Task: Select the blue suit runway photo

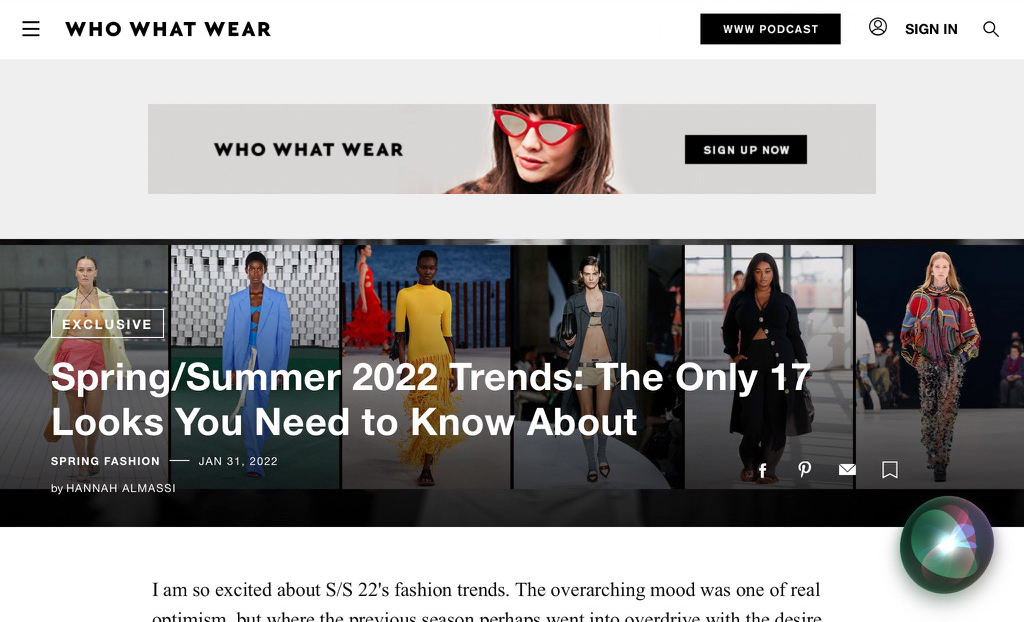Action: tap(255, 367)
